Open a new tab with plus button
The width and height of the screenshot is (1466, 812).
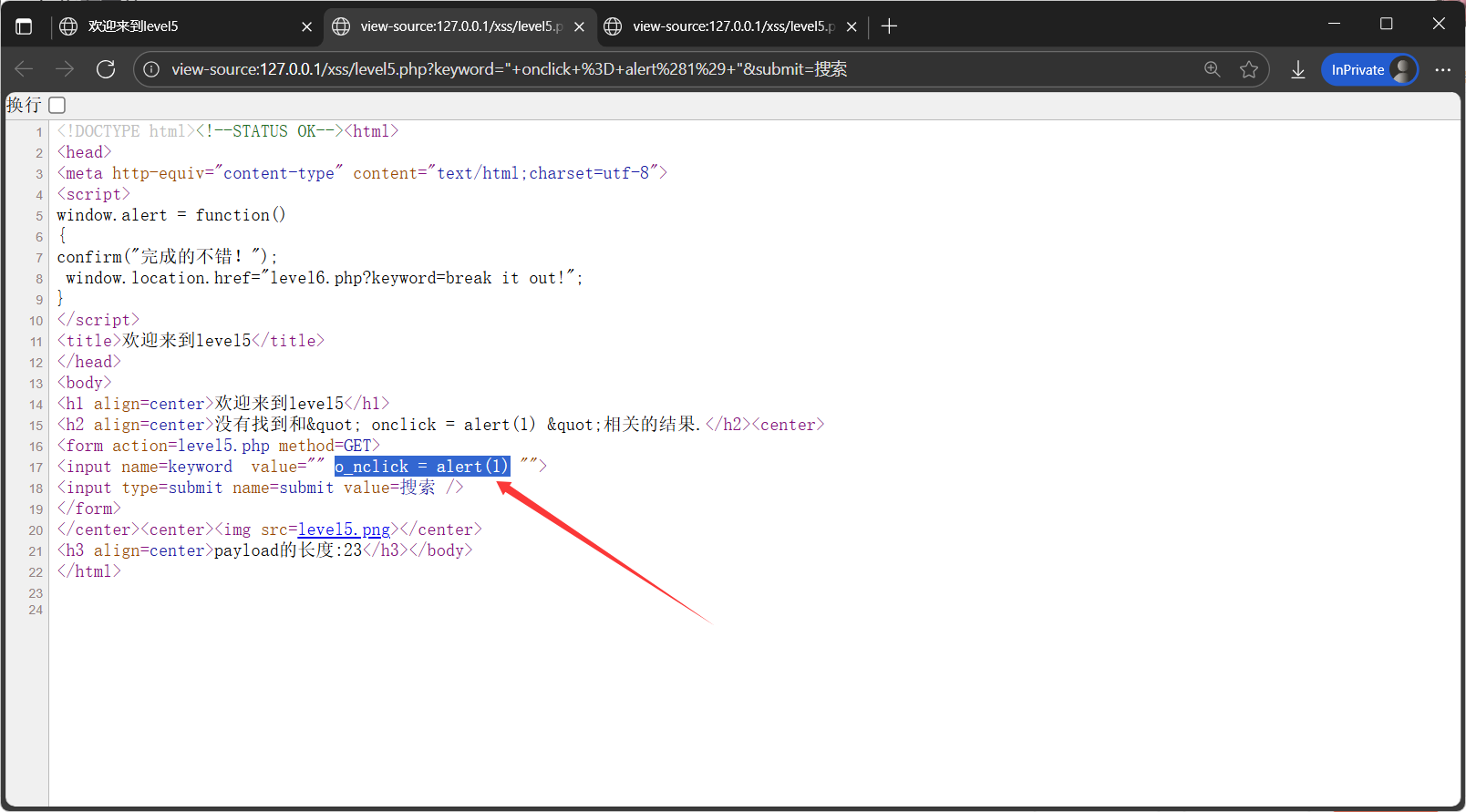pyautogui.click(x=890, y=26)
